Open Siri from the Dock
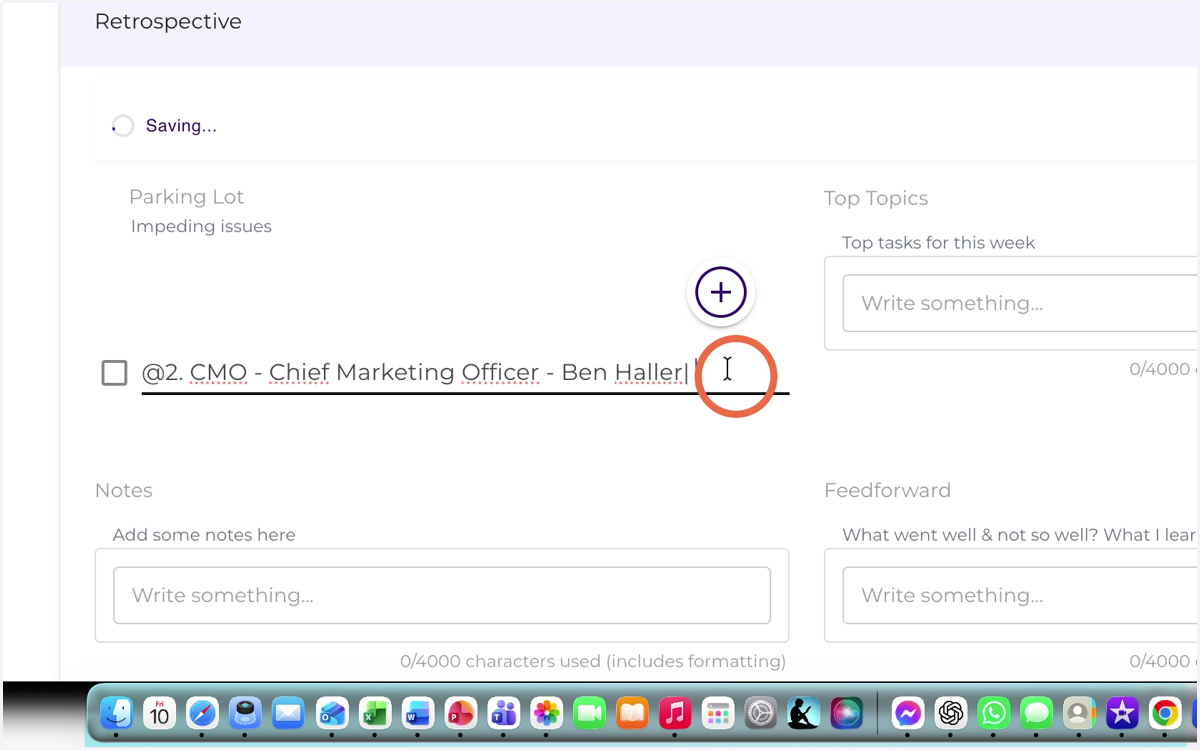Viewport: 1200px width, 750px height. pos(847,712)
